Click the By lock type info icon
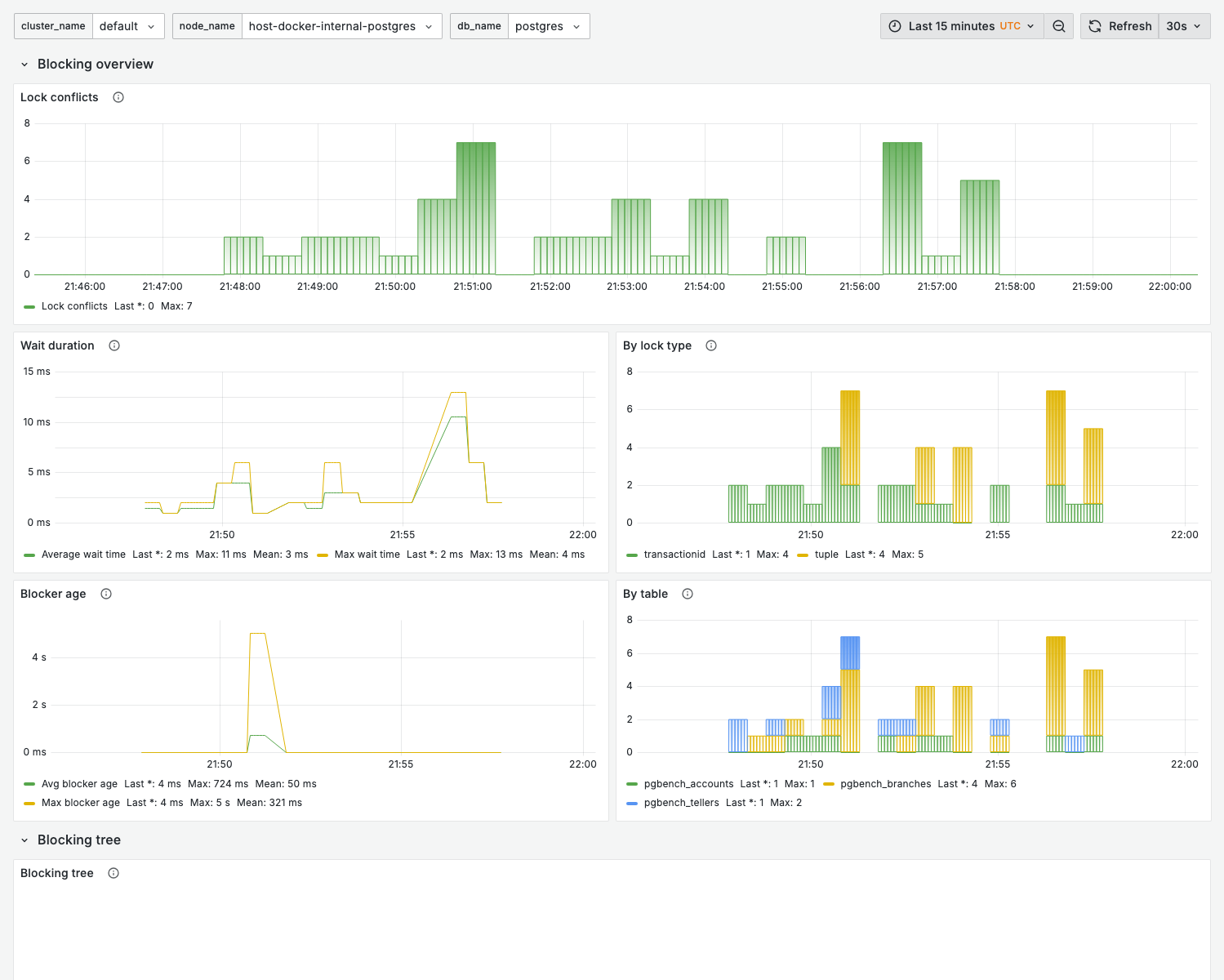 [711, 345]
